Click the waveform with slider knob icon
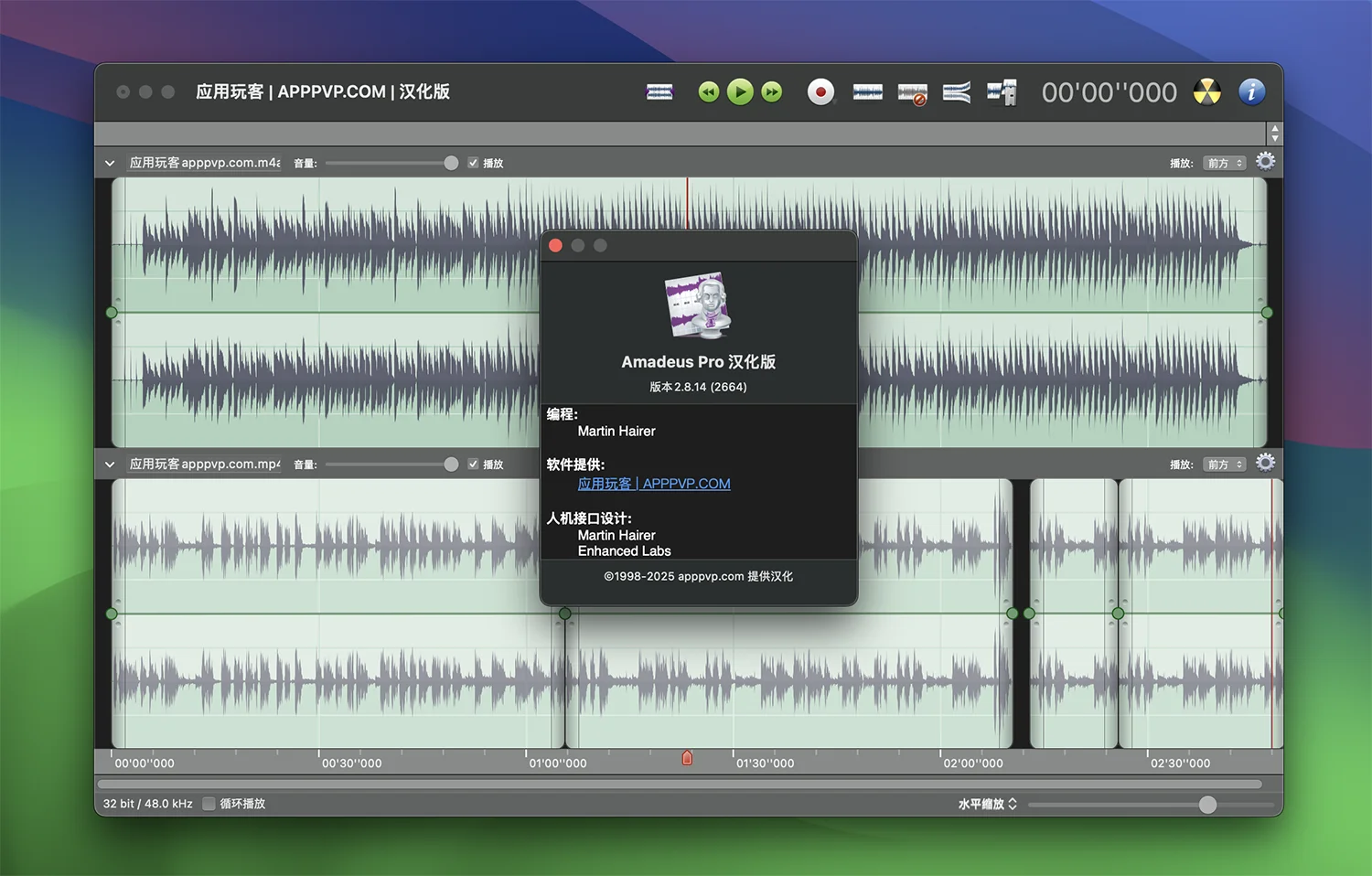The width and height of the screenshot is (1372, 876). click(1002, 91)
